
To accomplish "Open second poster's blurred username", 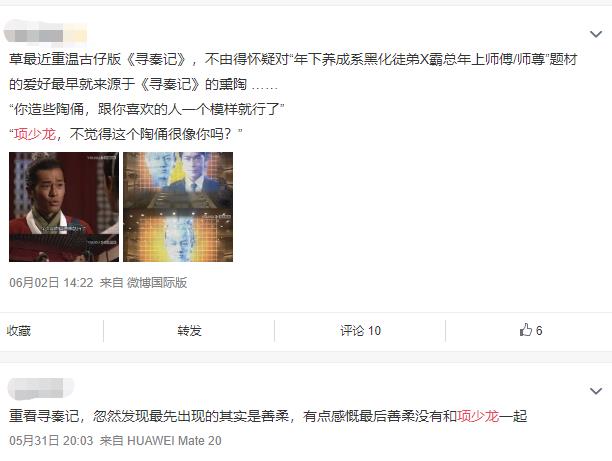I will click(x=41, y=388).
